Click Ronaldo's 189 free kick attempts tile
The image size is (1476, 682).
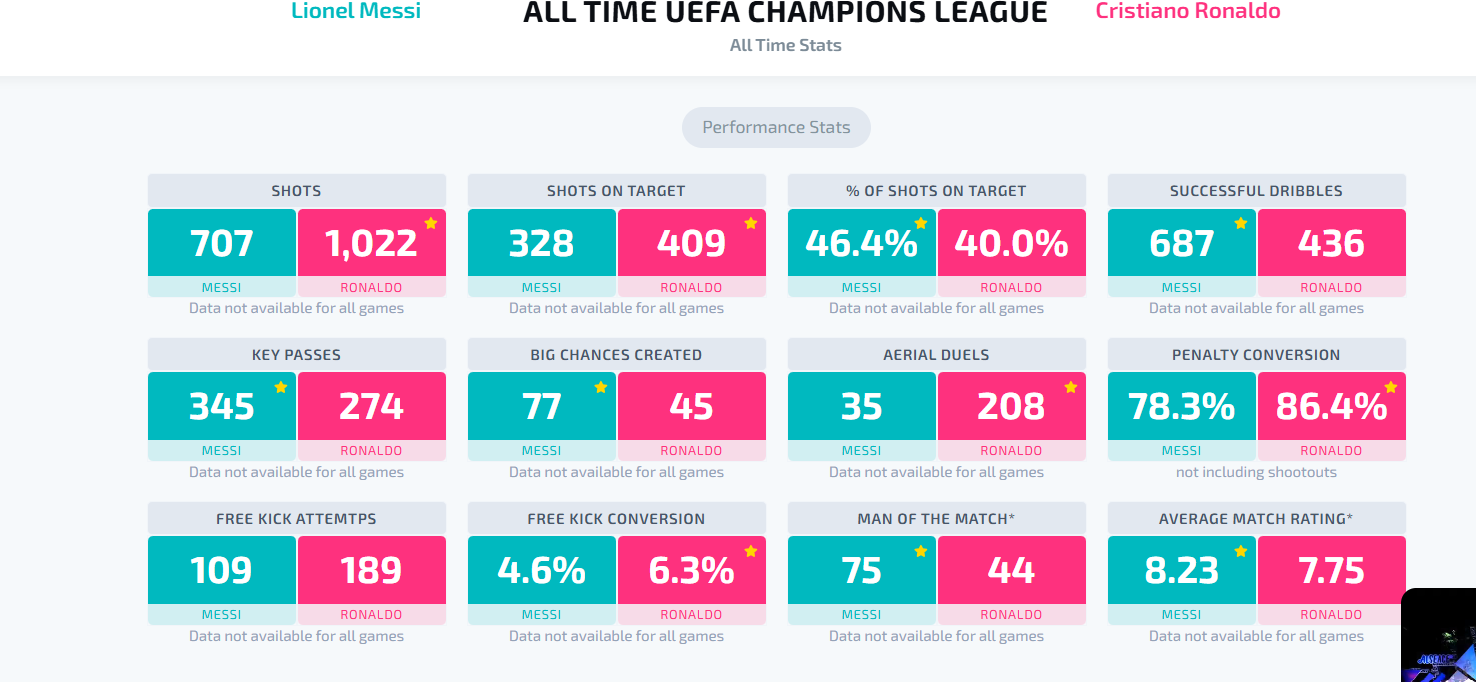[372, 570]
